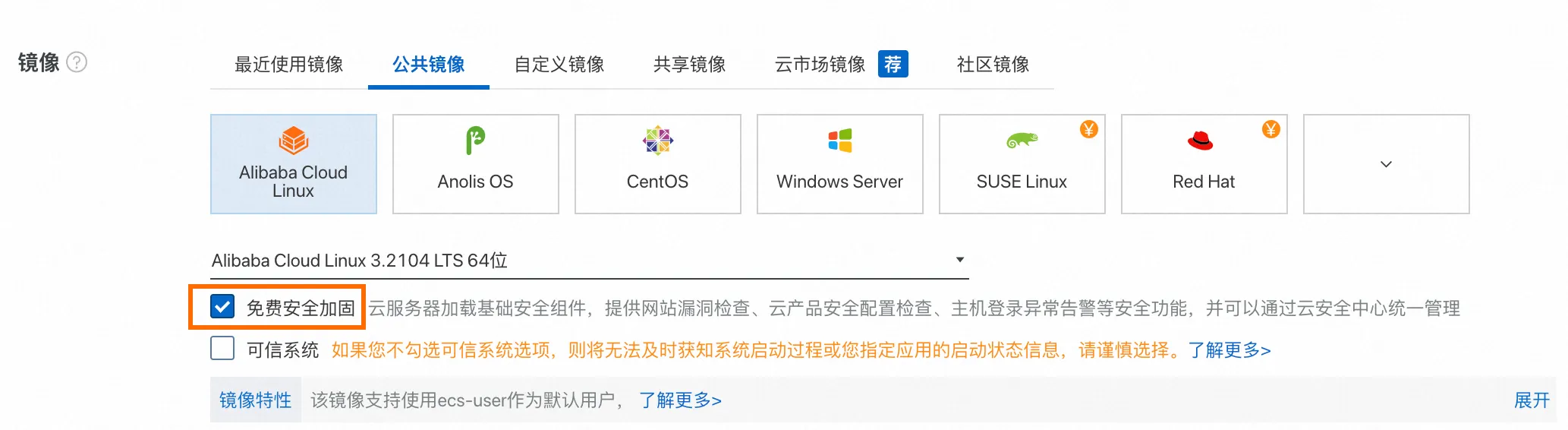Switch to the 自定义镜像 tab
Screen dimensions: 1568x430
(559, 65)
